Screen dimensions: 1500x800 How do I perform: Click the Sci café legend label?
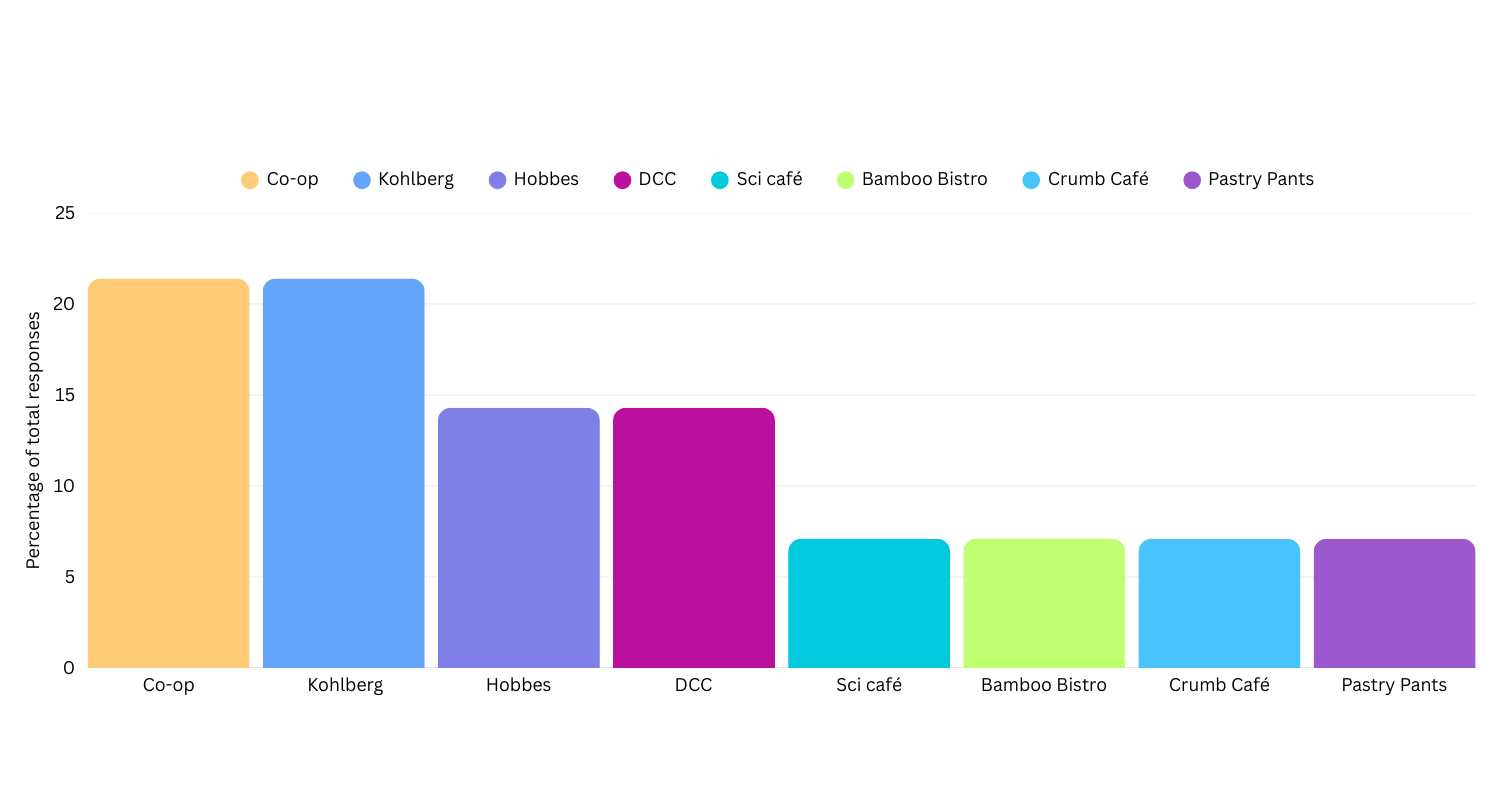tap(769, 180)
